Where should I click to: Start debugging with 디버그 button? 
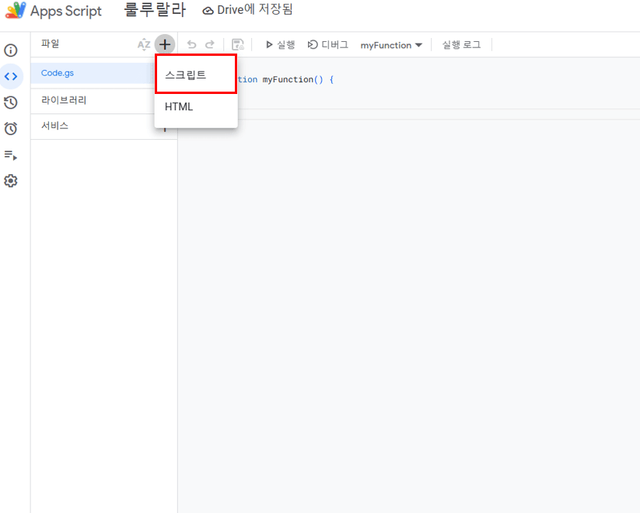328,45
